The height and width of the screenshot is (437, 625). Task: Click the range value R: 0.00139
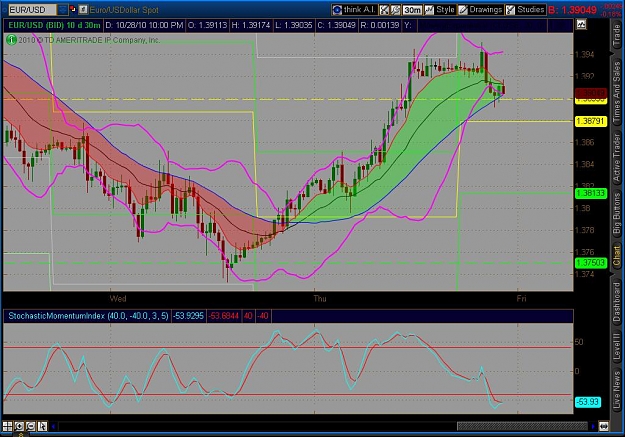point(379,25)
